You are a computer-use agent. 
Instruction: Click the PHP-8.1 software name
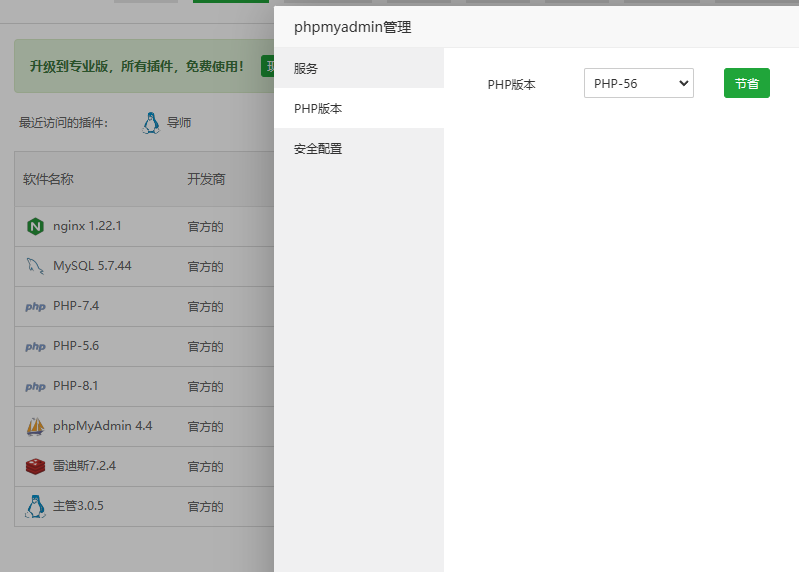point(75,386)
